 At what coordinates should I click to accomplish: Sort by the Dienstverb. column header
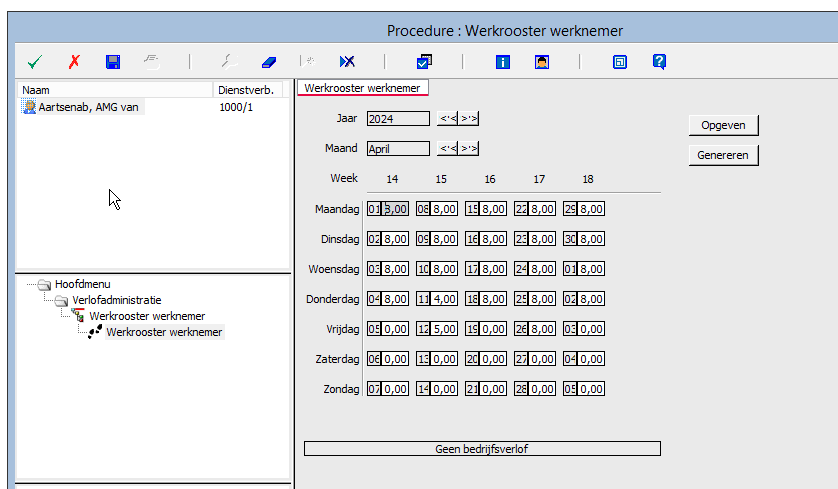[x=247, y=90]
